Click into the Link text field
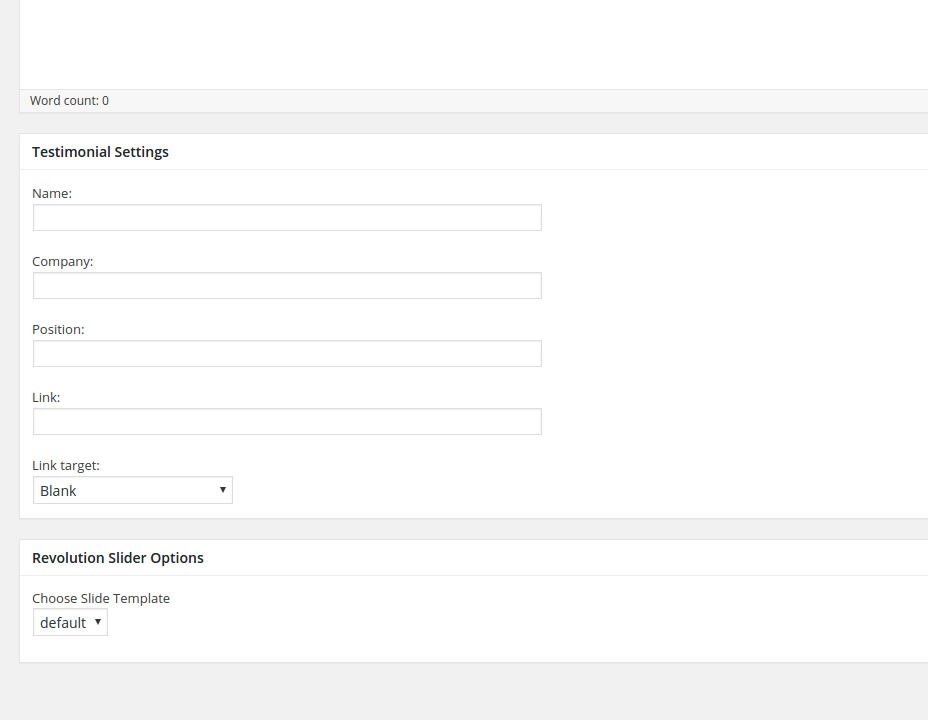This screenshot has width=928, height=720. (x=287, y=422)
